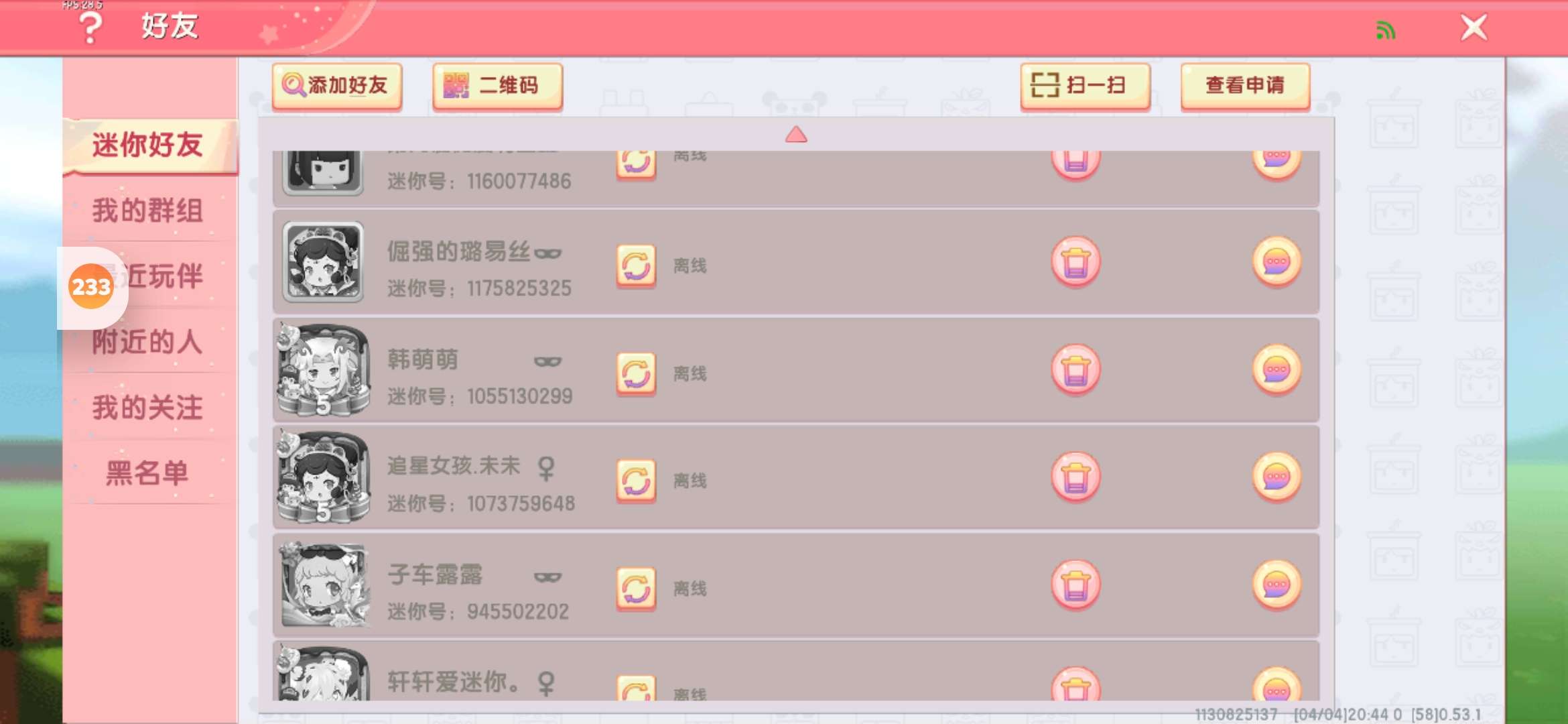View avatar of 韩萌萌

point(324,370)
